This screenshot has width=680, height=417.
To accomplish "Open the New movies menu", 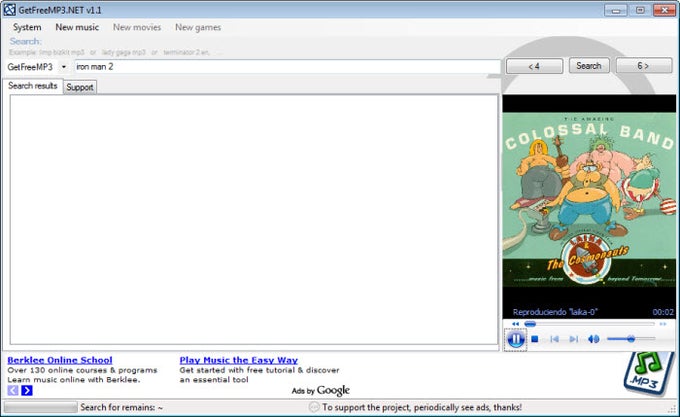I will pyautogui.click(x=137, y=27).
